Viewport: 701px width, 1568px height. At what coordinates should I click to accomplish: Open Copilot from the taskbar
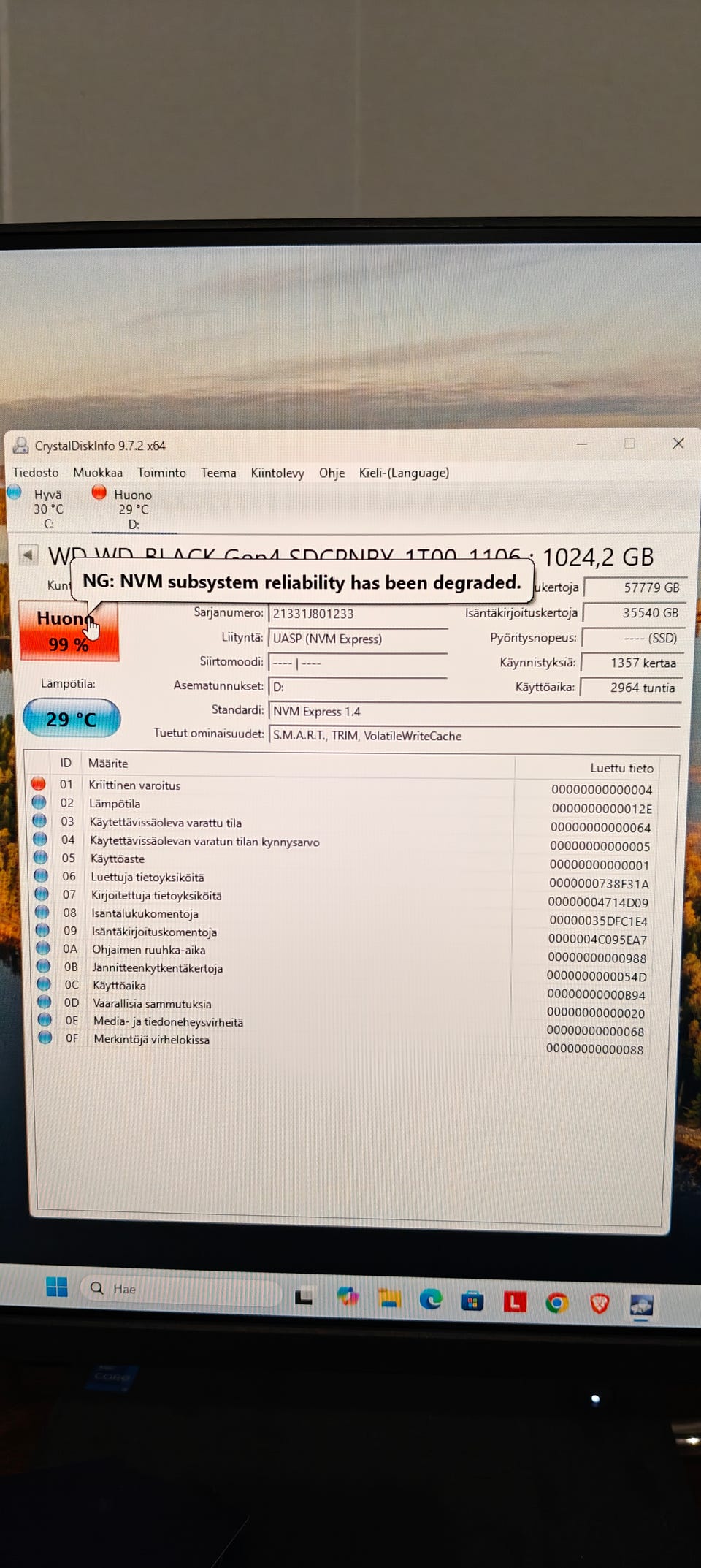[348, 1298]
